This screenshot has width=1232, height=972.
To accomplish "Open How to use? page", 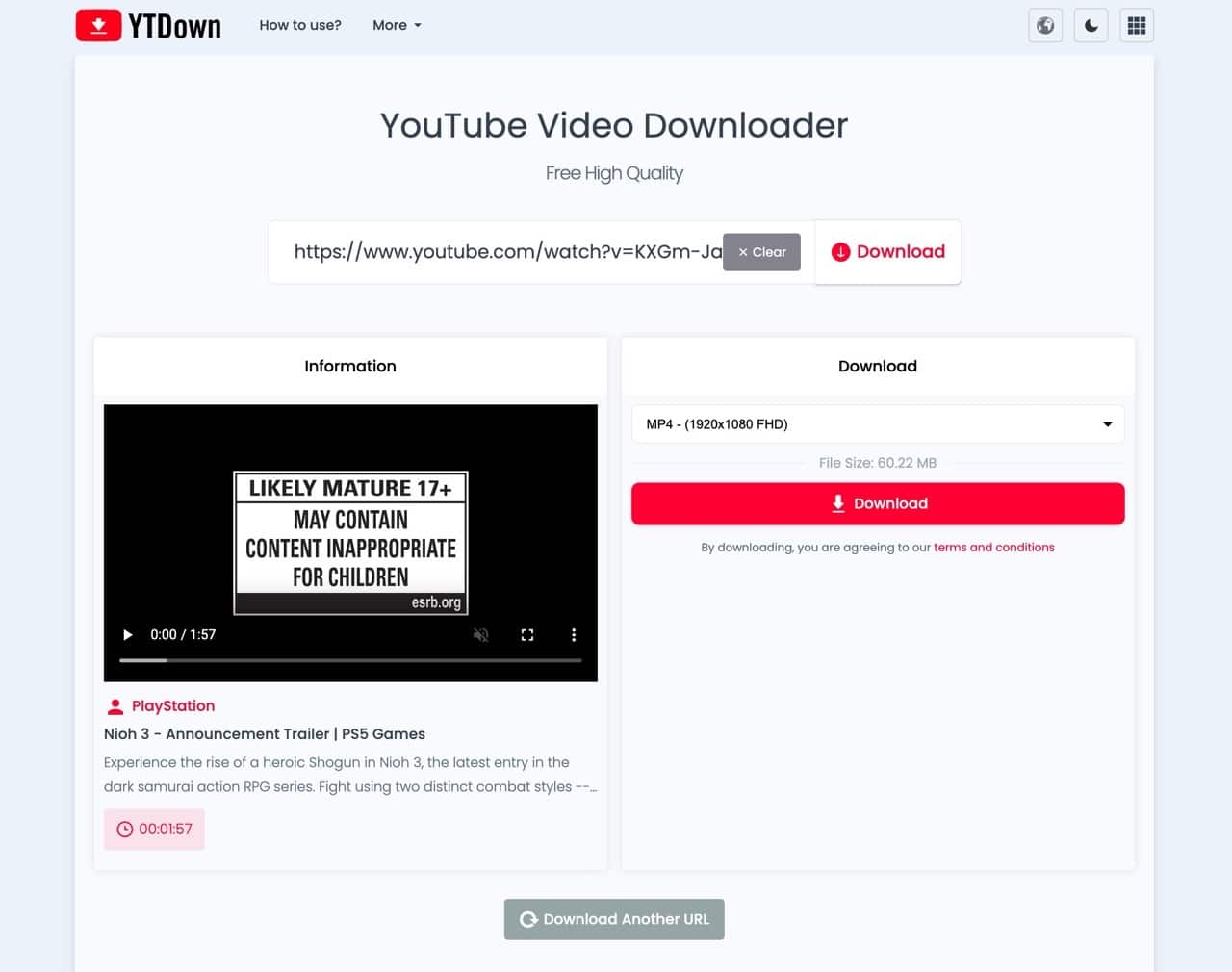I will point(300,25).
